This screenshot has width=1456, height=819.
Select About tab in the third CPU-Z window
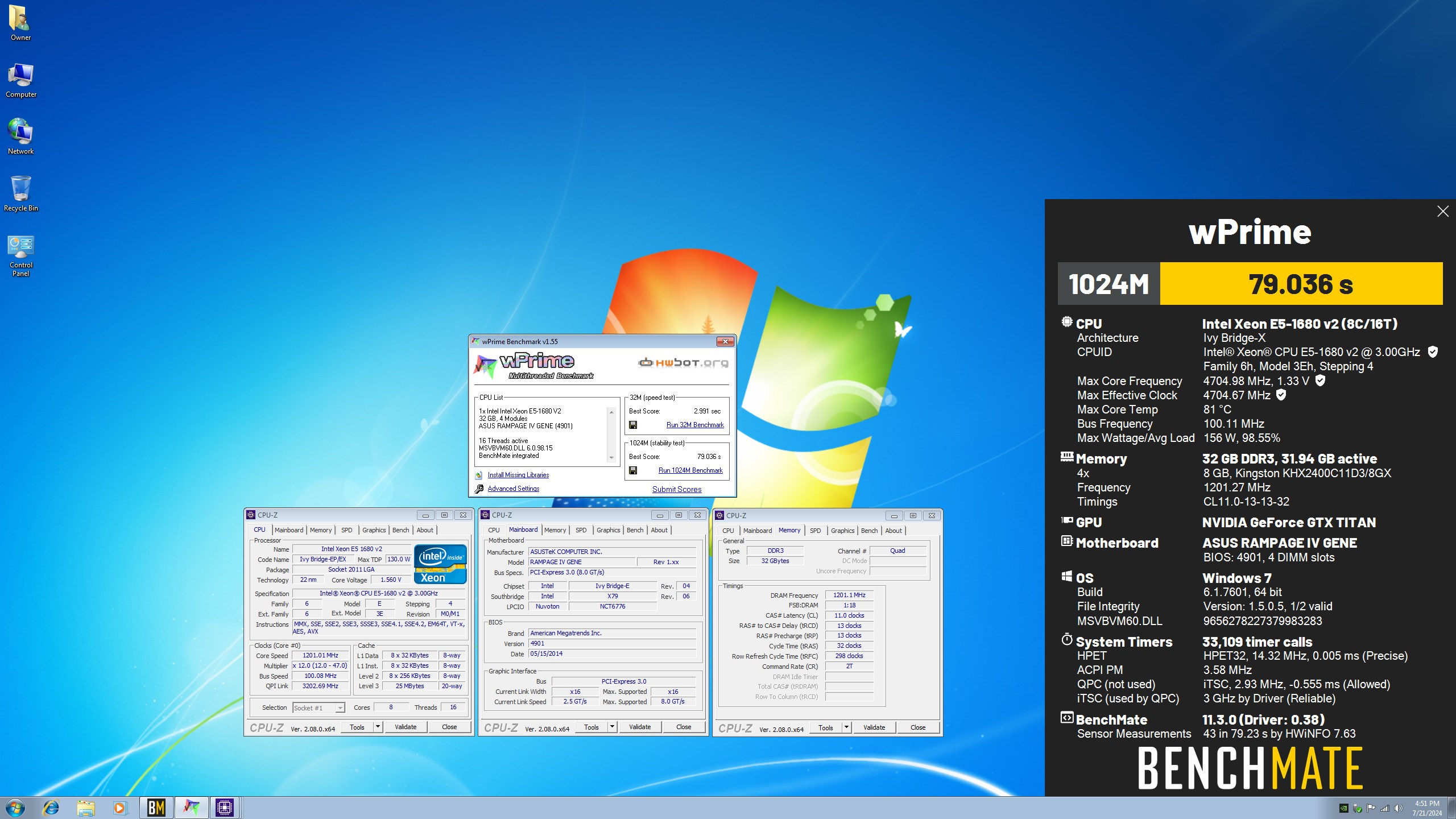click(x=893, y=531)
